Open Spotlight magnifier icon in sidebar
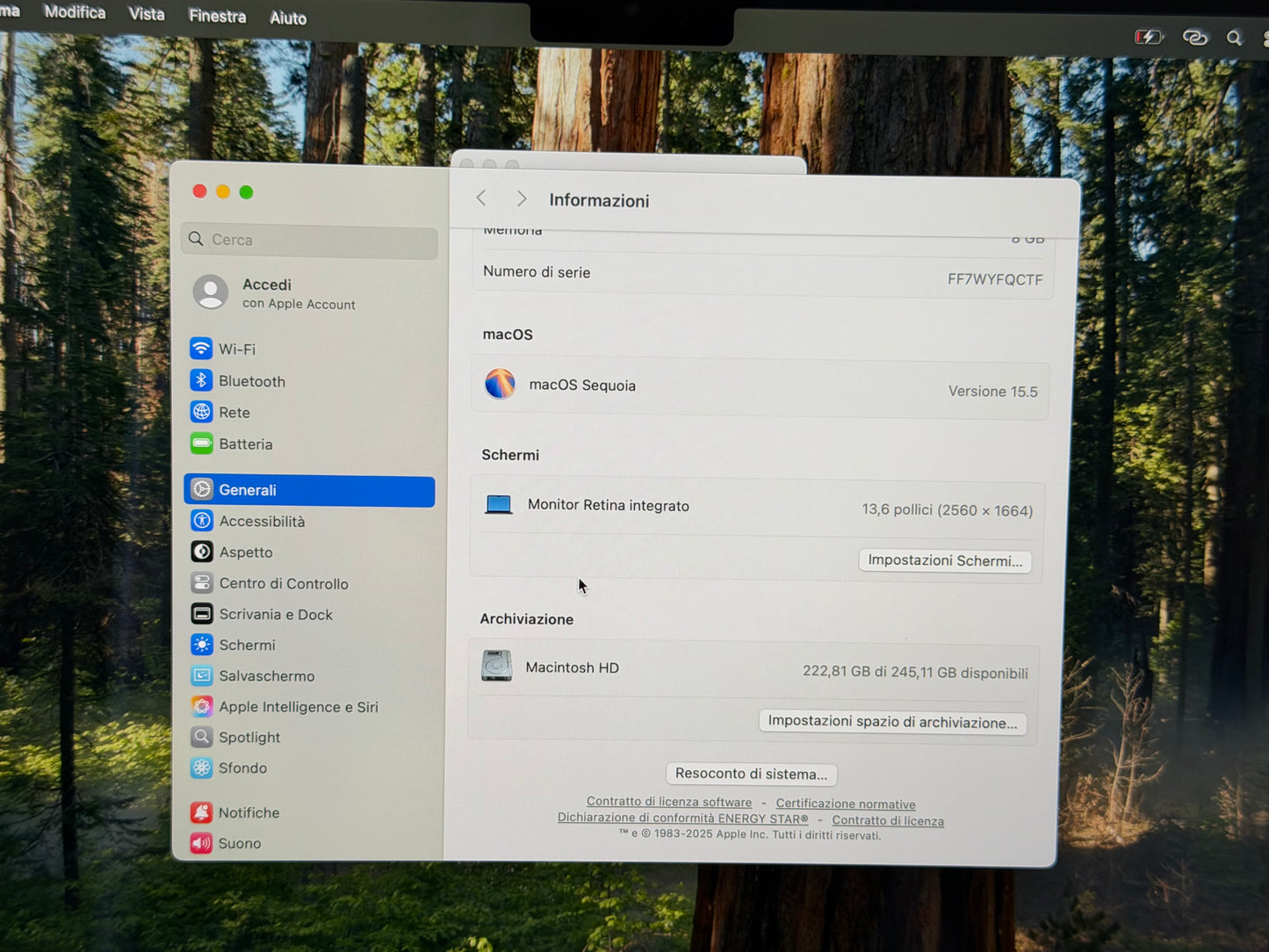1269x952 pixels. (x=201, y=737)
